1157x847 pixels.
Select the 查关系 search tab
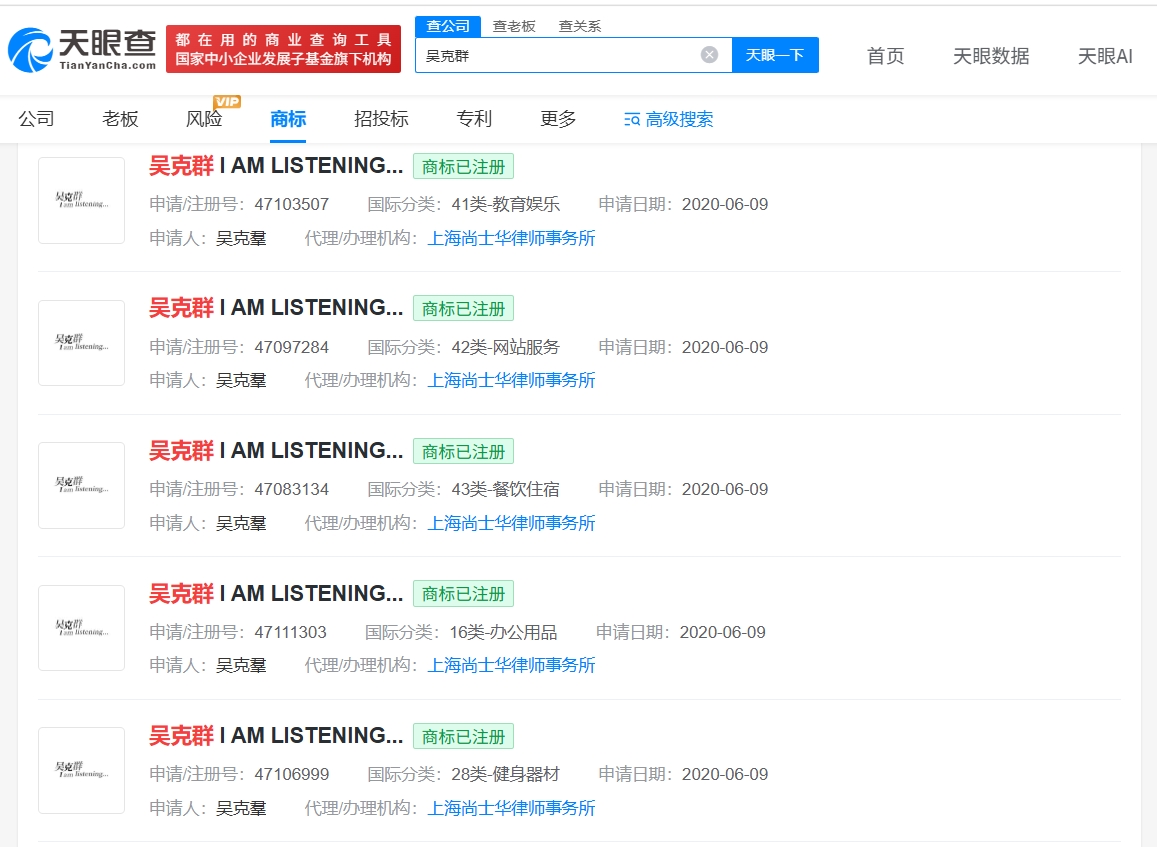(579, 27)
